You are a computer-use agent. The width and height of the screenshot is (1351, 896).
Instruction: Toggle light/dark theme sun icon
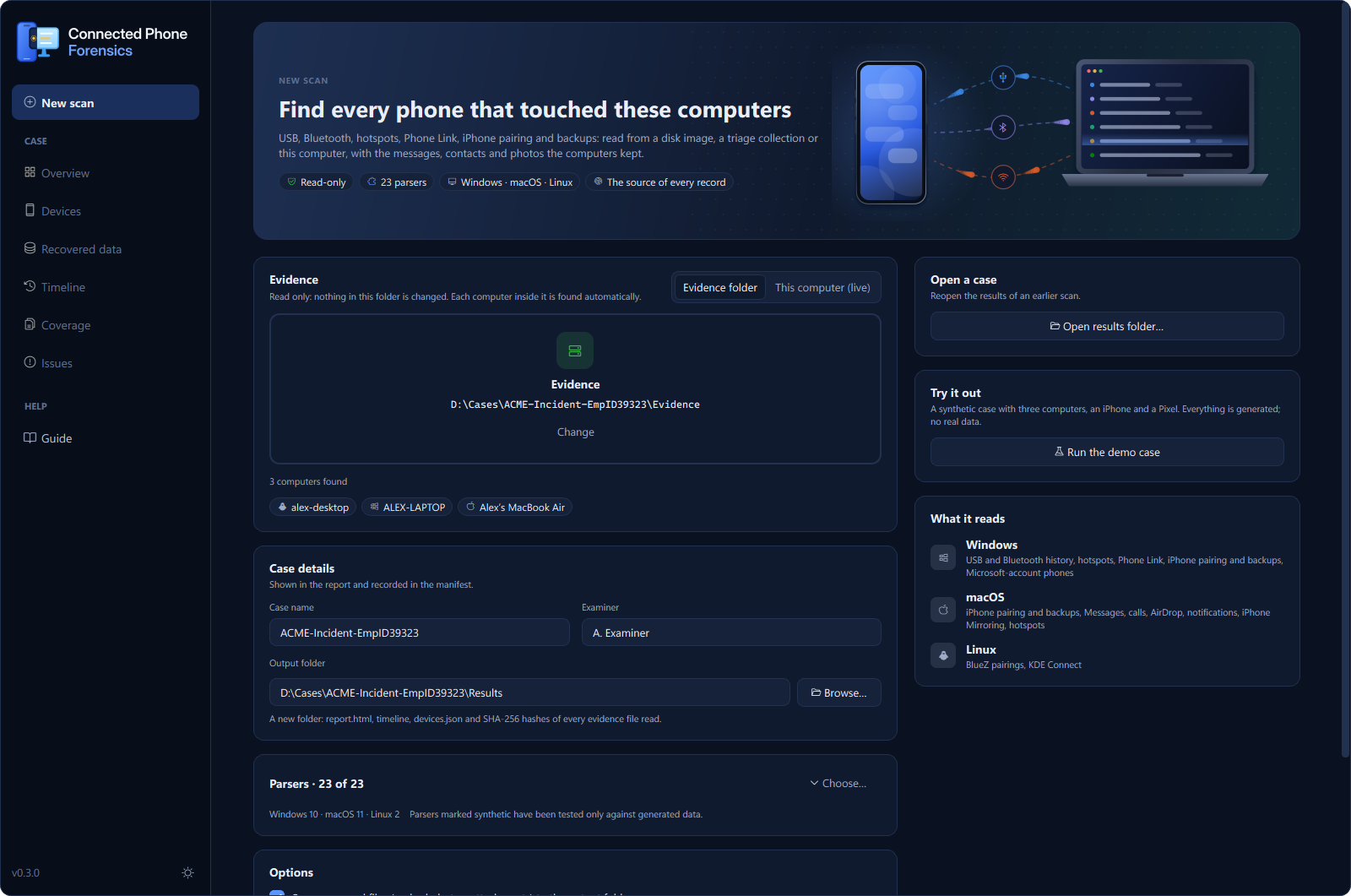tap(187, 872)
